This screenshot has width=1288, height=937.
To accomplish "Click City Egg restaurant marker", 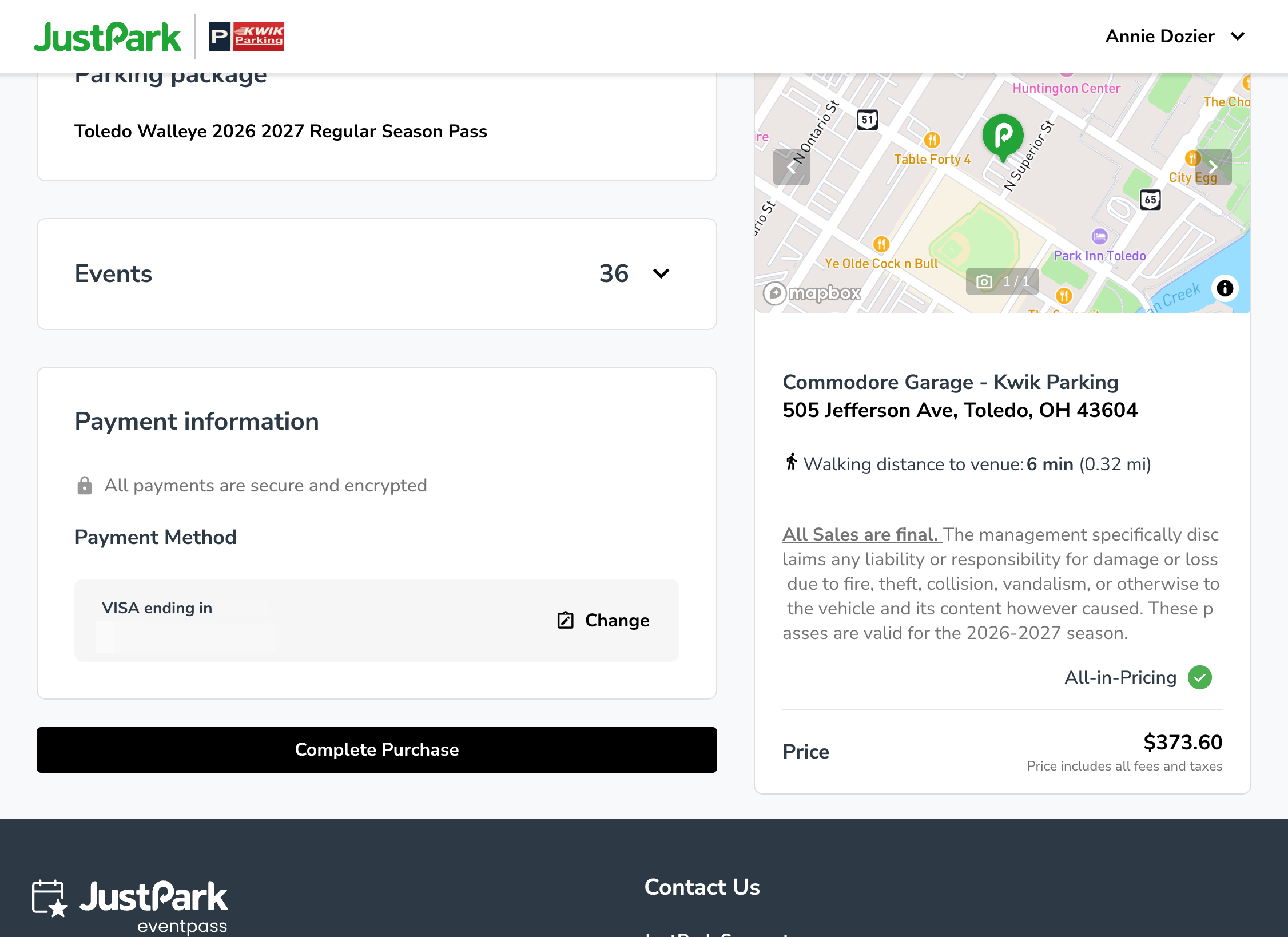I will pyautogui.click(x=1192, y=158).
